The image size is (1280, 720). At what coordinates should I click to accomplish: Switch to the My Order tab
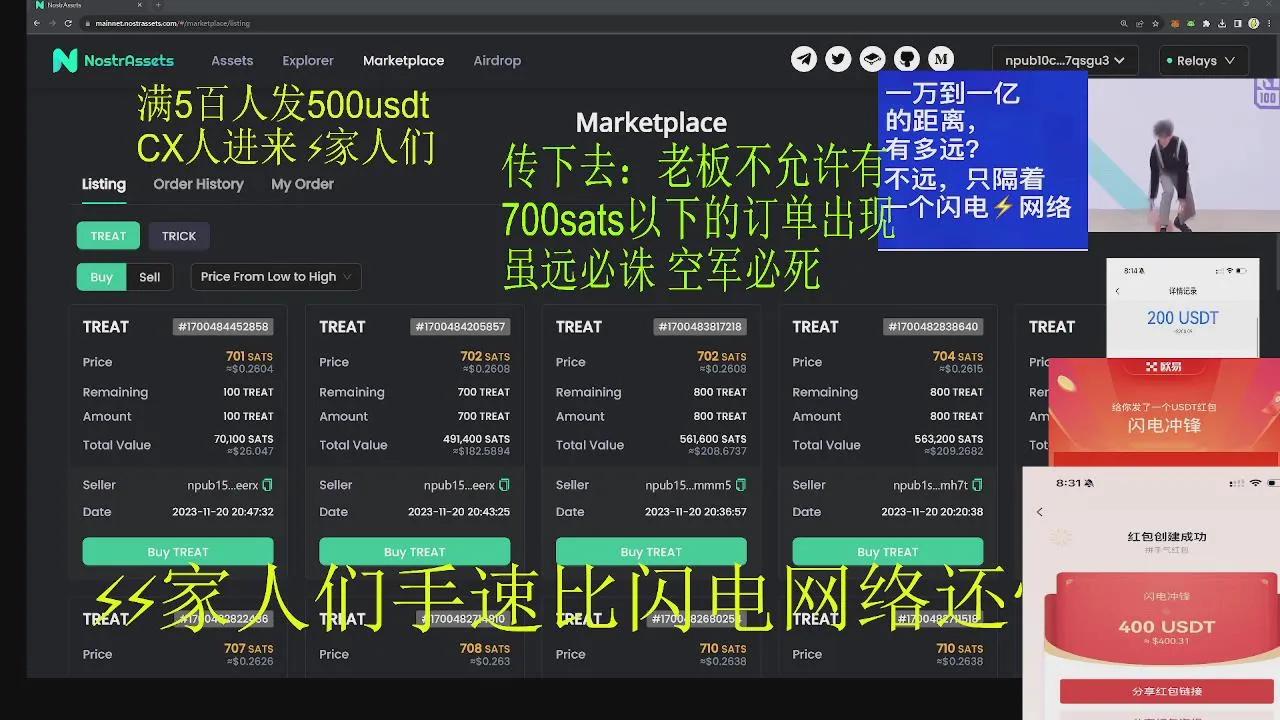pyautogui.click(x=302, y=184)
